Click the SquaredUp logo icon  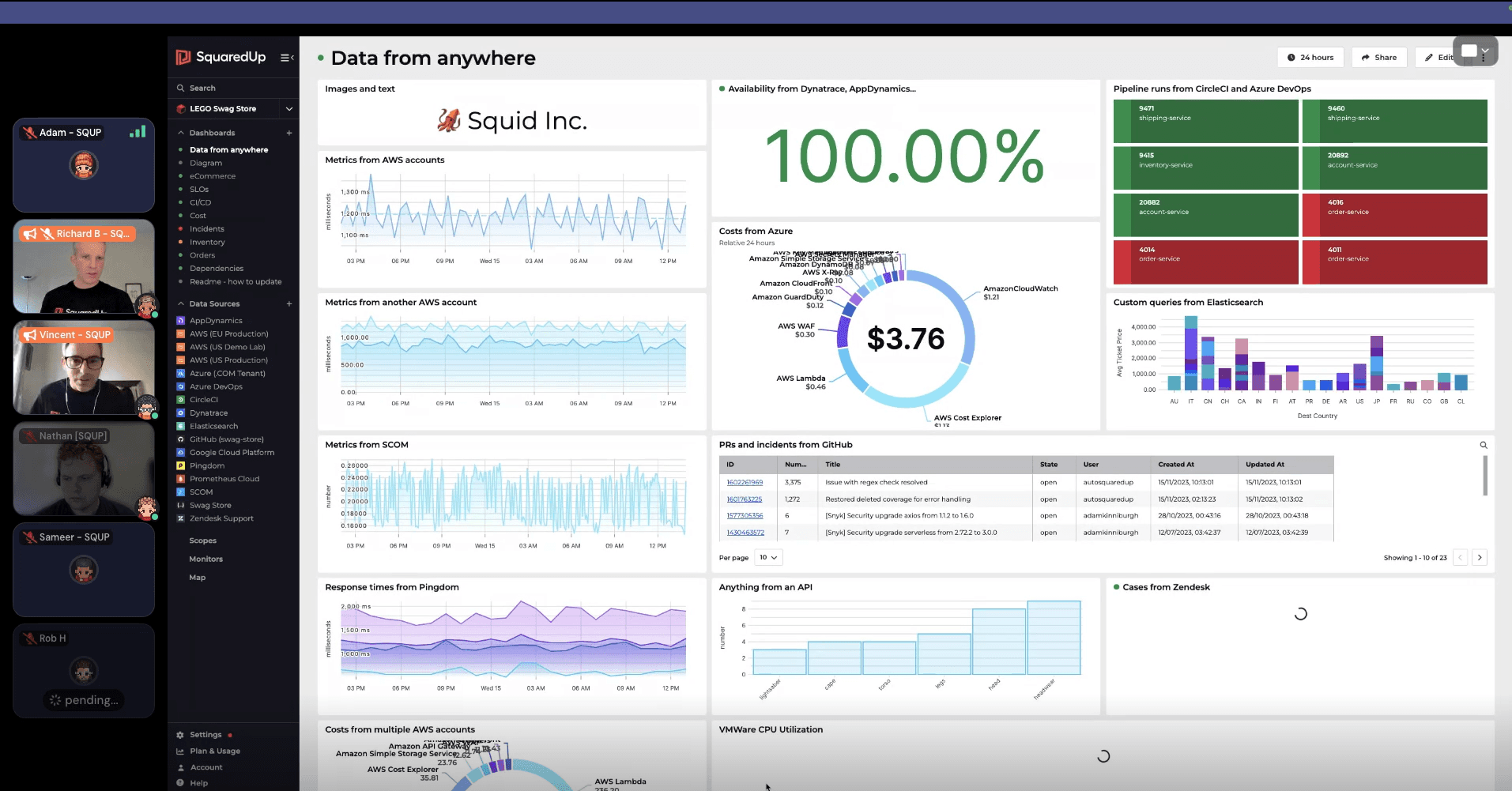[183, 57]
